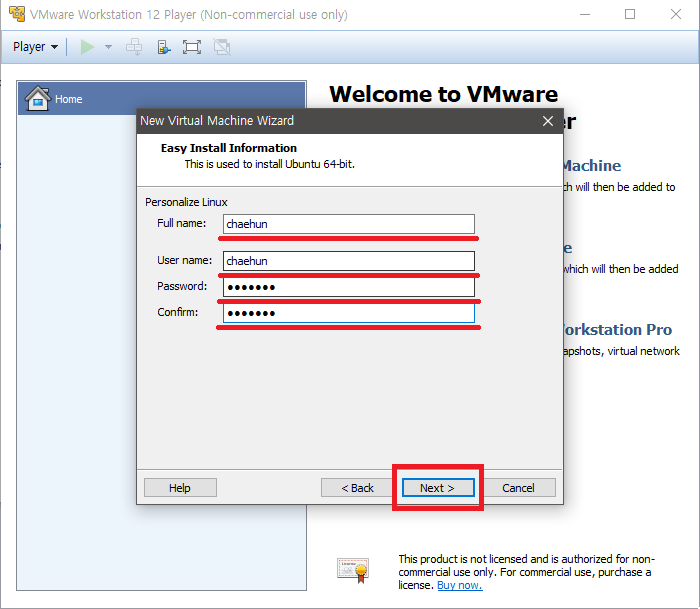Click the green Power On play icon
The width and height of the screenshot is (700, 609).
pyautogui.click(x=87, y=47)
